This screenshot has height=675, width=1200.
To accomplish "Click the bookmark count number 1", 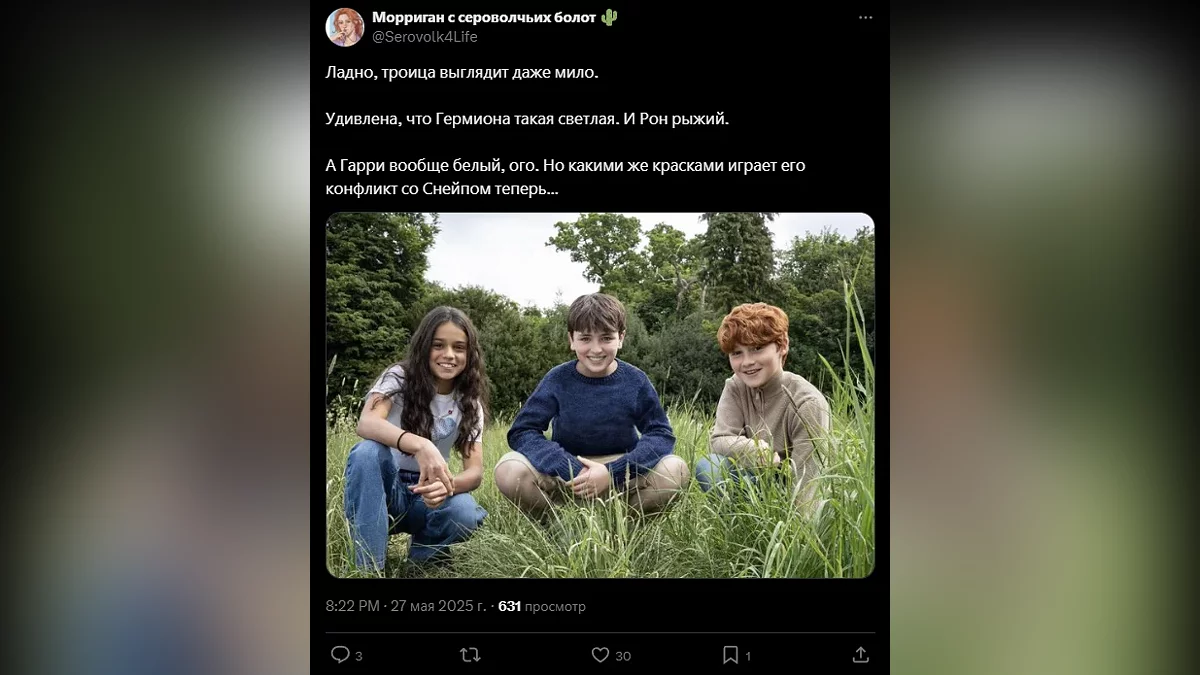I will (747, 656).
